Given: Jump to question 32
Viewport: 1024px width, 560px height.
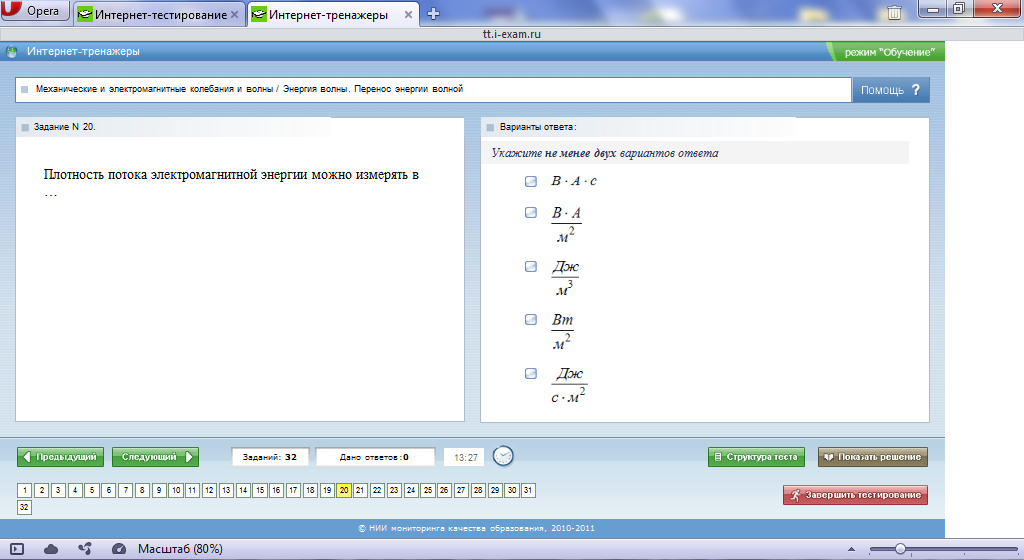Looking at the screenshot, I should tap(25, 507).
